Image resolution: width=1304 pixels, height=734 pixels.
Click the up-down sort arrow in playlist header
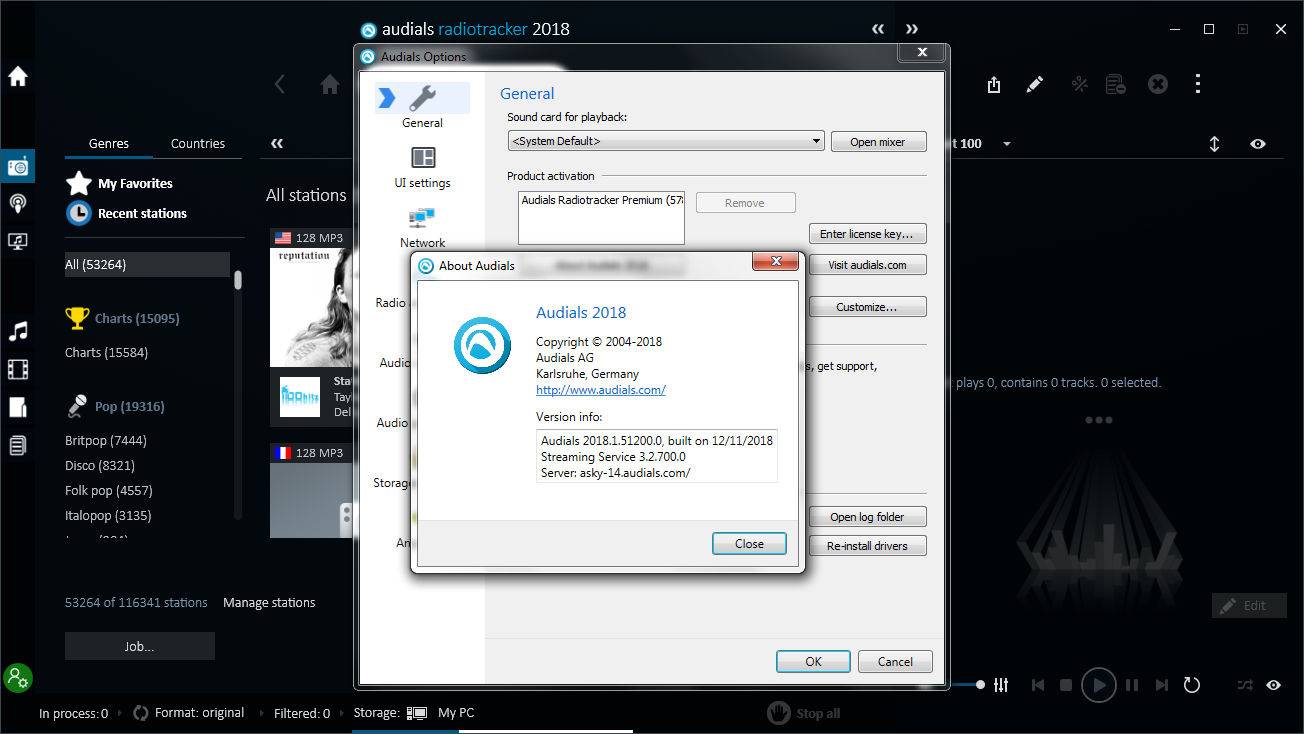click(1214, 143)
